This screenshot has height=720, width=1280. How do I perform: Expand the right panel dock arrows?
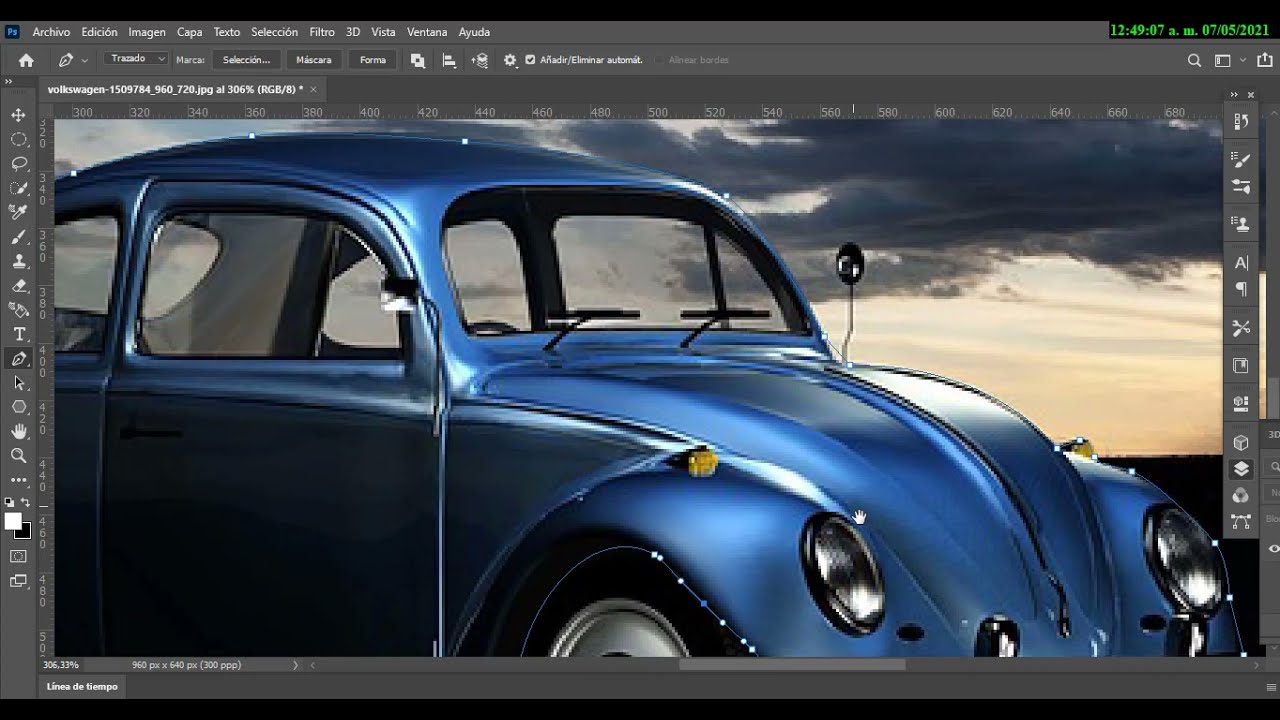[x=1234, y=95]
